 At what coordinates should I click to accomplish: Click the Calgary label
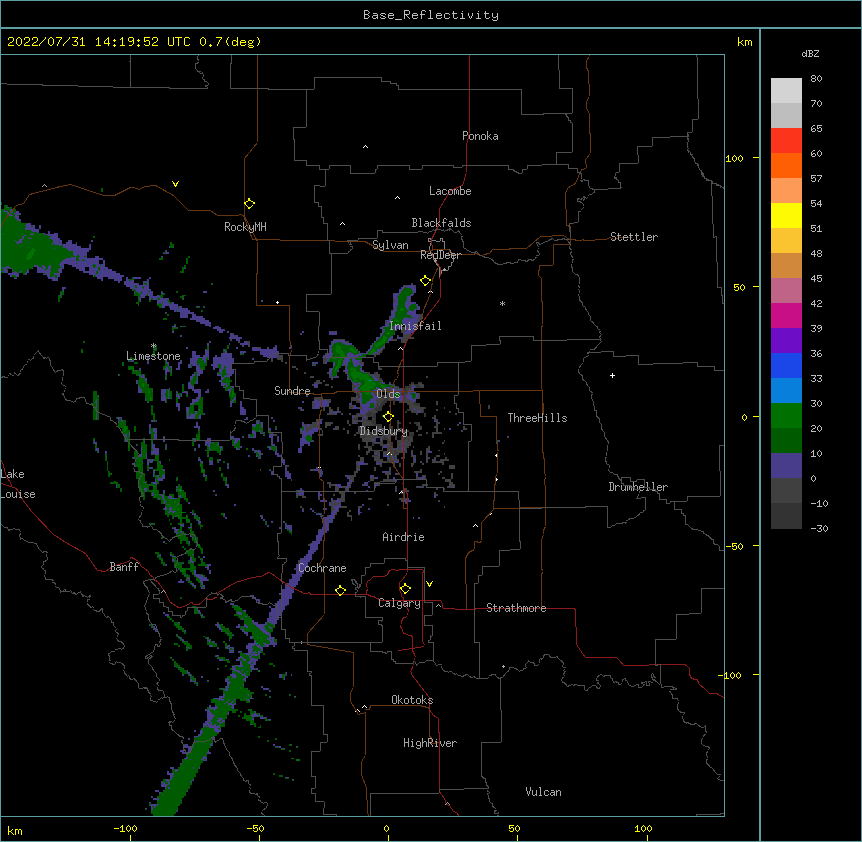coord(399,603)
